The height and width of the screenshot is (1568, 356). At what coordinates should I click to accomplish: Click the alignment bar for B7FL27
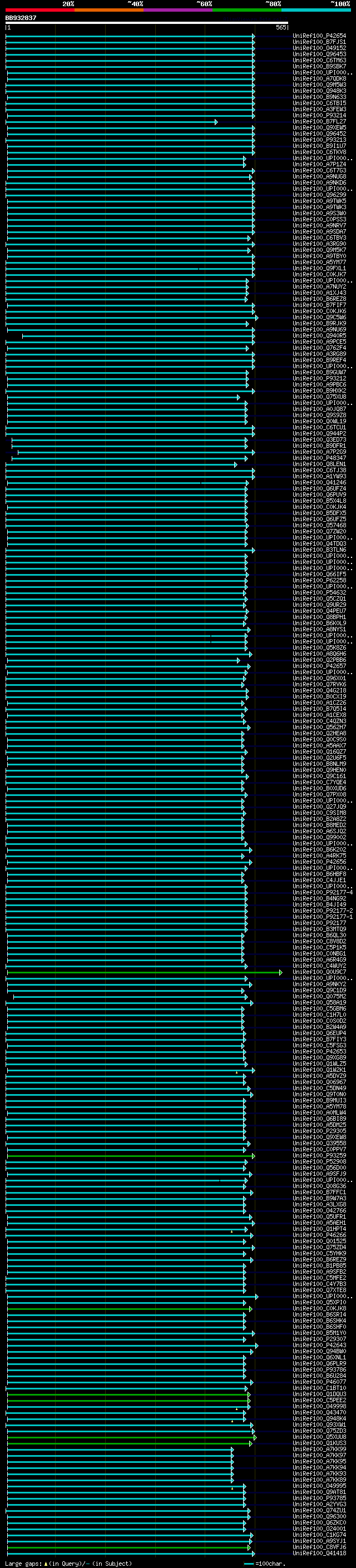pyautogui.click(x=111, y=122)
